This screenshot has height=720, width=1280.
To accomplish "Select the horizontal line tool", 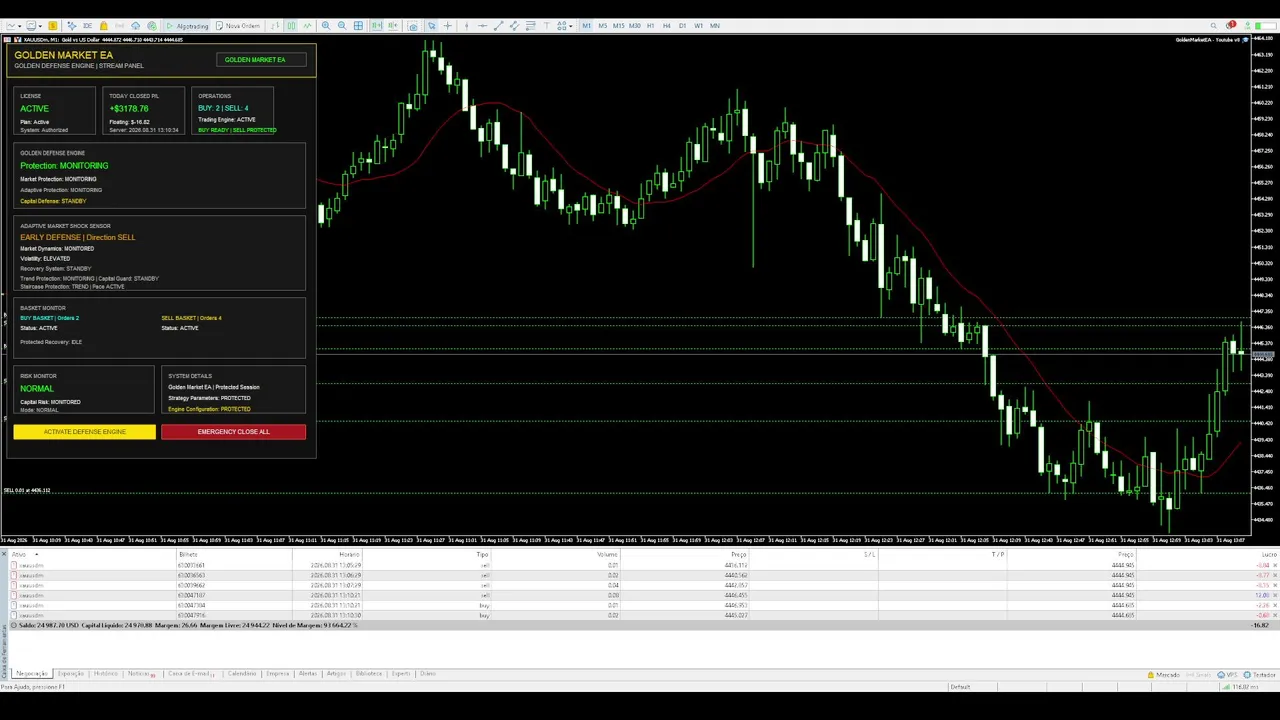I will click(x=483, y=26).
